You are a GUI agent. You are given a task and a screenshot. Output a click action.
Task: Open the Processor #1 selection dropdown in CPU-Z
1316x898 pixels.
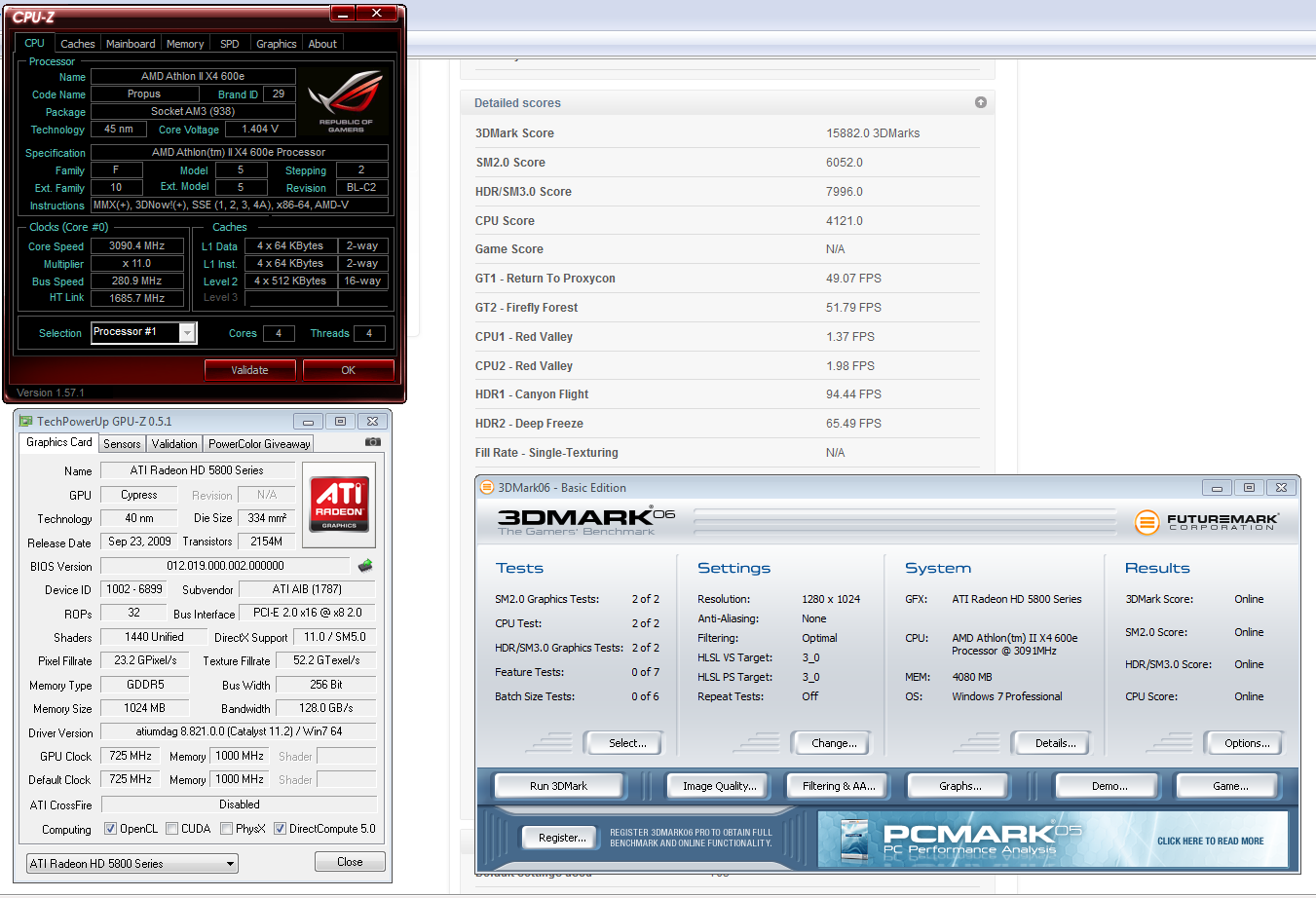coord(144,332)
